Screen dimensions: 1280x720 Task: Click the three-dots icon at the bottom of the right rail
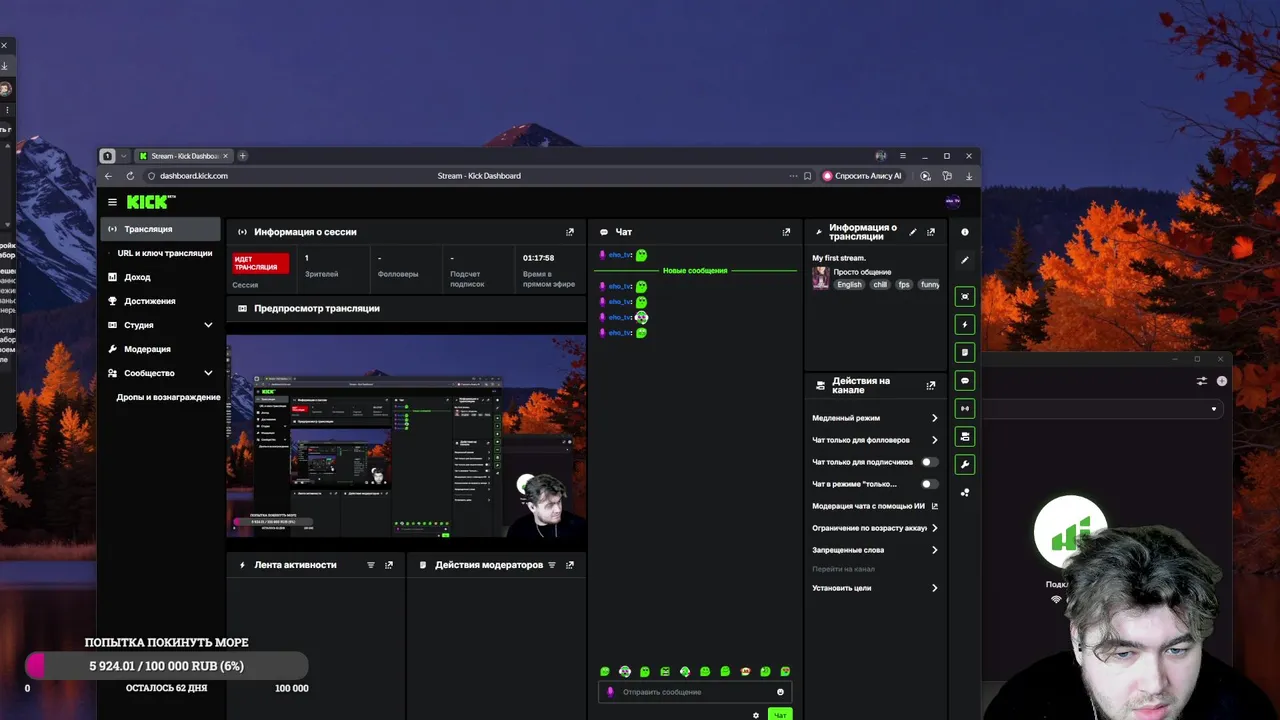click(x=965, y=492)
